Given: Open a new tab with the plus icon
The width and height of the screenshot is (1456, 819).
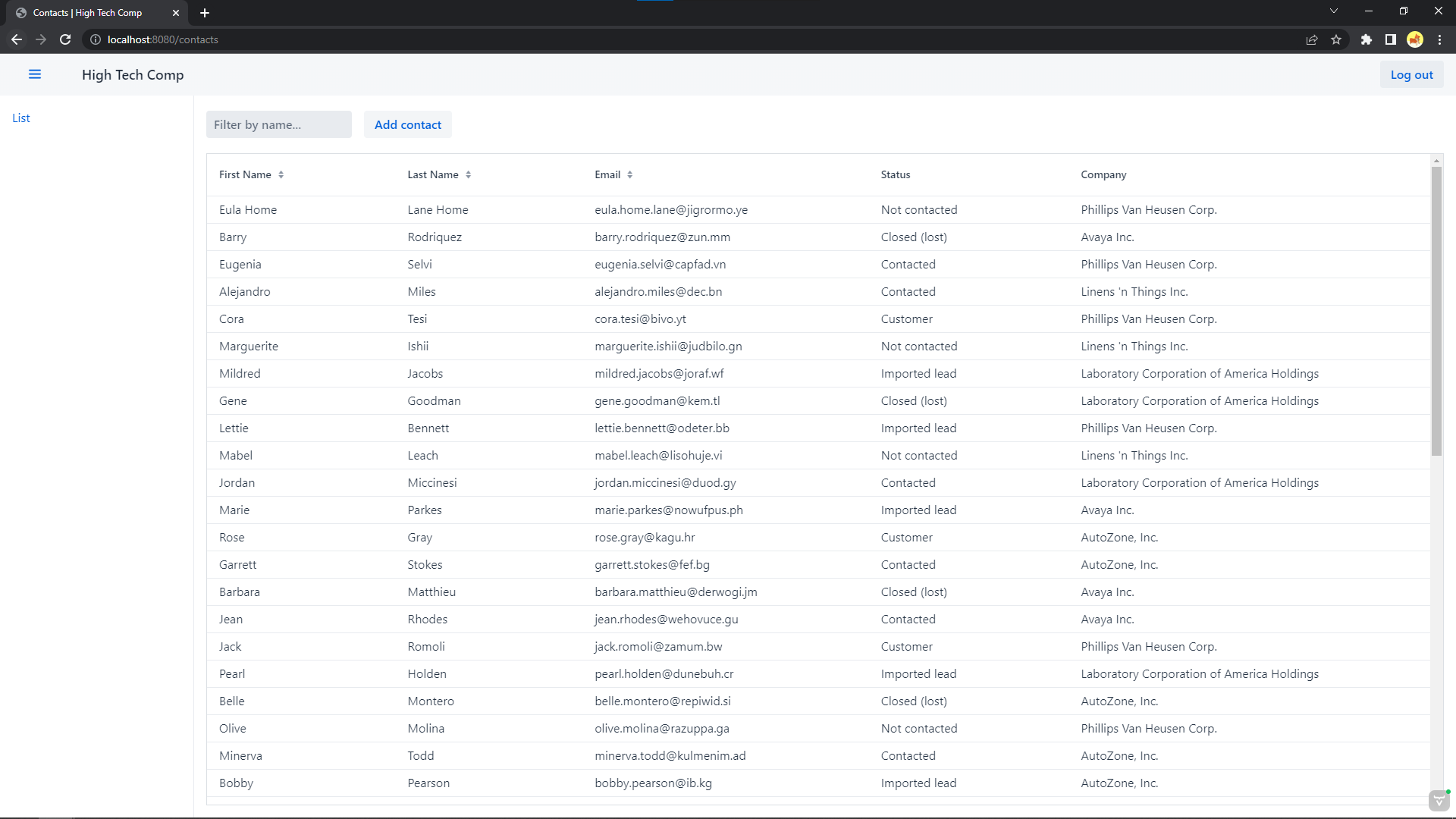Looking at the screenshot, I should [204, 13].
